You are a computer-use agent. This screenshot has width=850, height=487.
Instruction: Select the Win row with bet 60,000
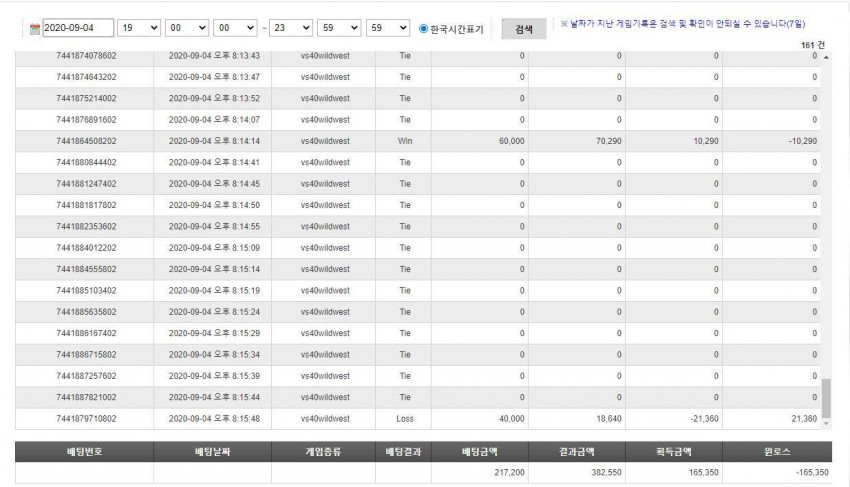pos(417,141)
